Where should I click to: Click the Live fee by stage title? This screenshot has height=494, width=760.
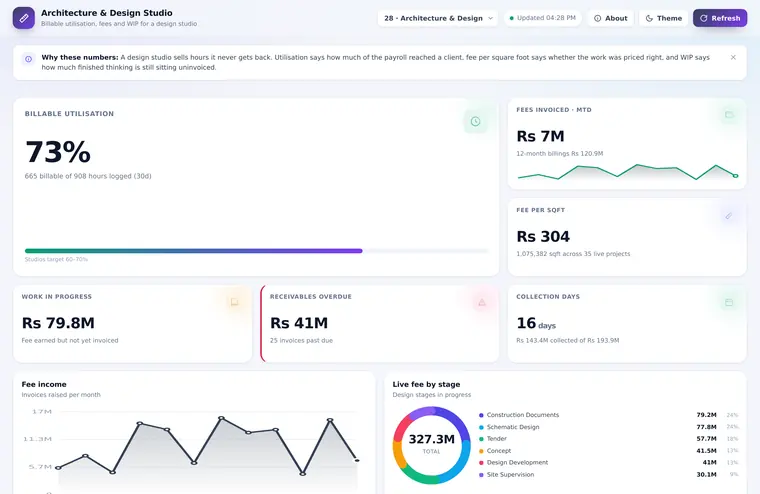[427, 384]
